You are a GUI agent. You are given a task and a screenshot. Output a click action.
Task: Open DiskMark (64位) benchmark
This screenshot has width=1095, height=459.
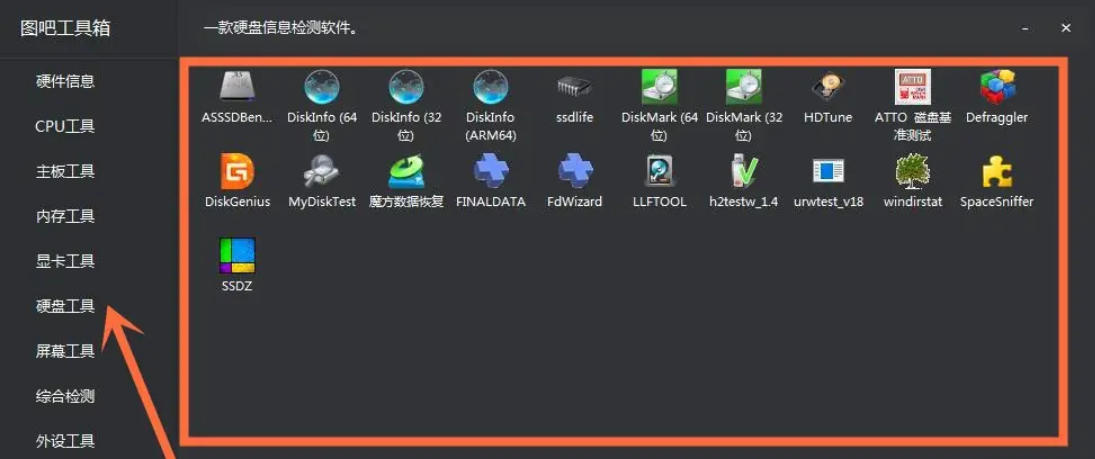click(x=659, y=87)
